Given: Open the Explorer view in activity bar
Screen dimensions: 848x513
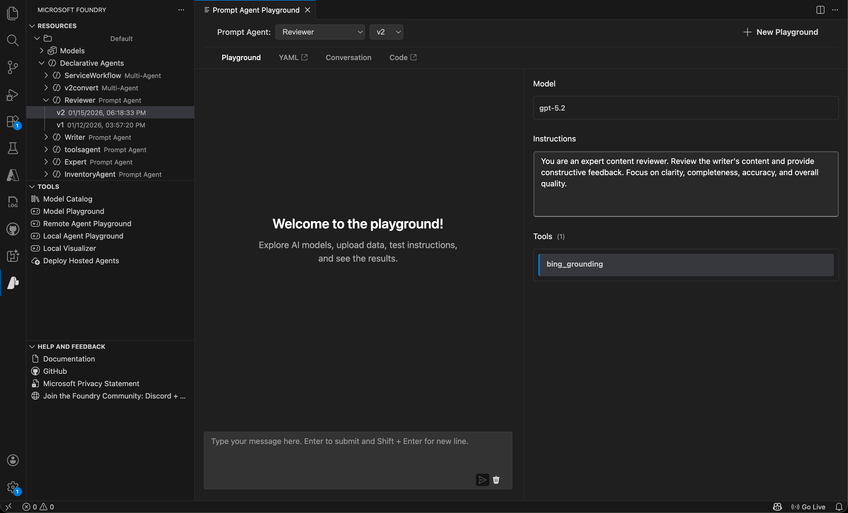Looking at the screenshot, I should point(13,14).
